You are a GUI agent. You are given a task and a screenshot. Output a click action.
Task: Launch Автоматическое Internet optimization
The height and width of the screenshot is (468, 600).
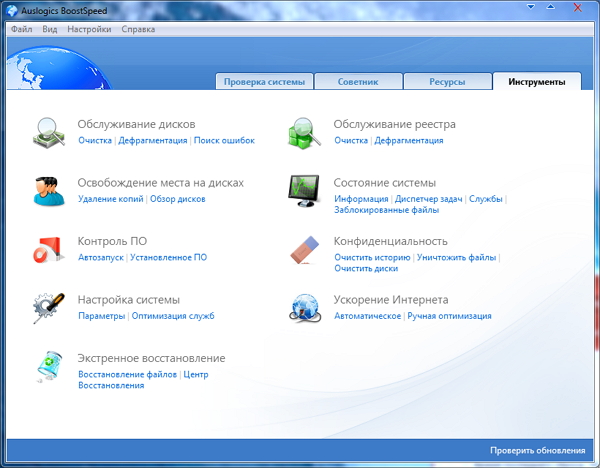pos(367,316)
